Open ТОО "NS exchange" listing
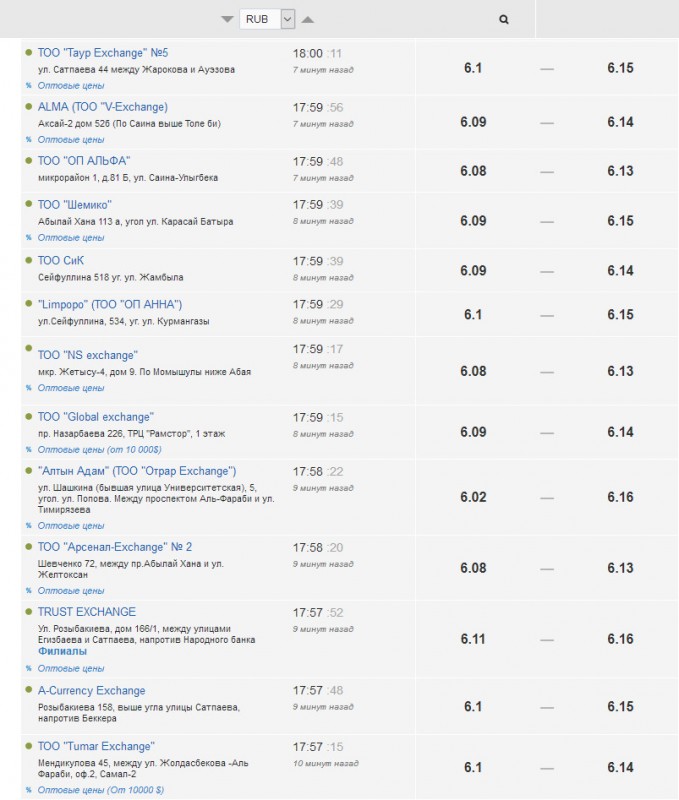The width and height of the screenshot is (679, 800). pos(87,355)
